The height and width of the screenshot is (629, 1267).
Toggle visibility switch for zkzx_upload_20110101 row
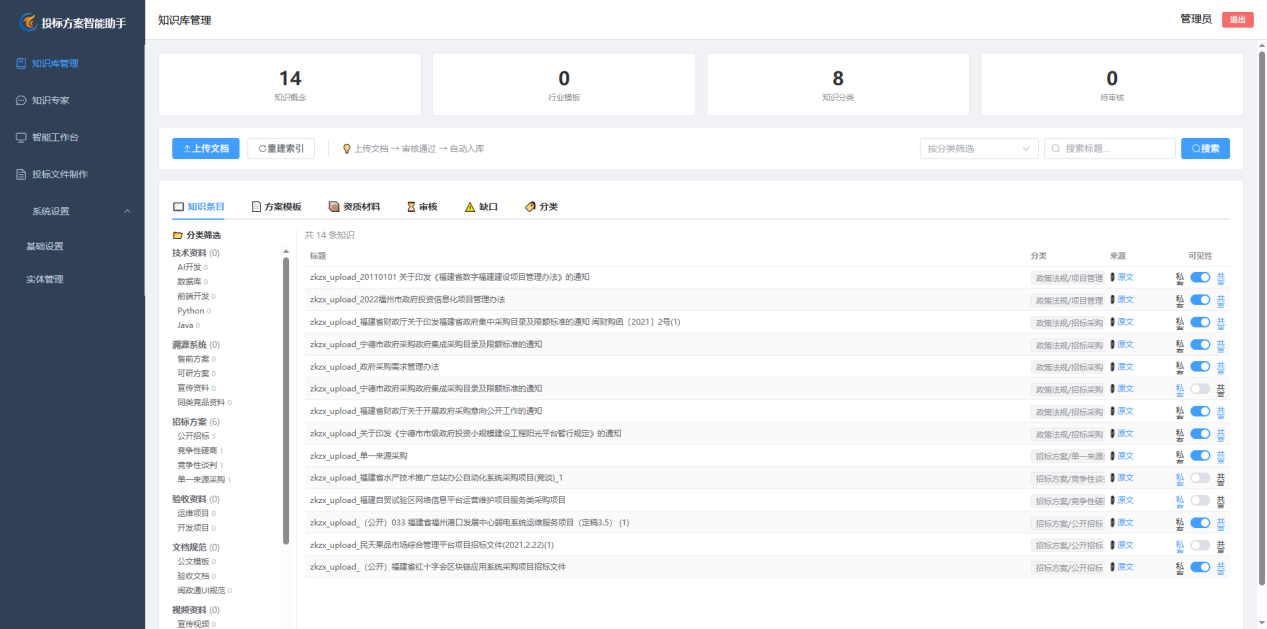1200,277
